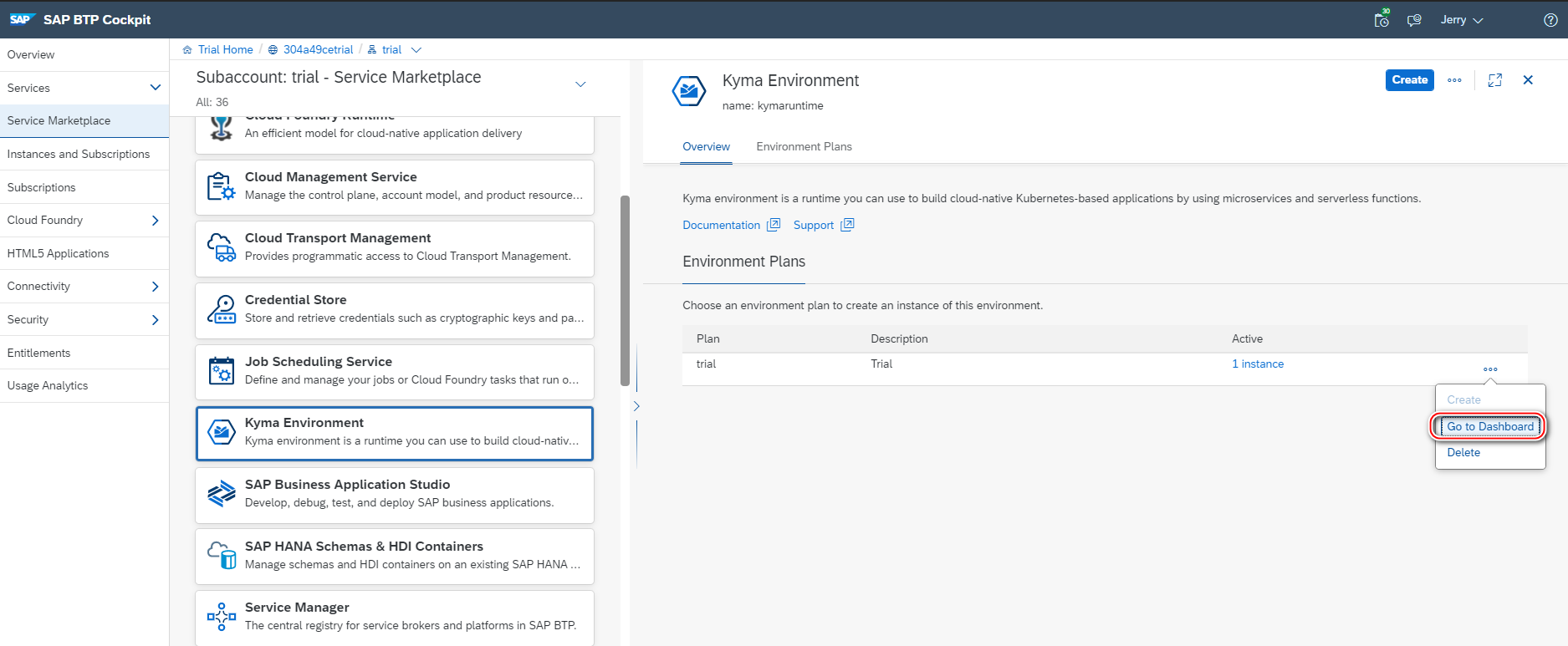The width and height of the screenshot is (1568, 646).
Task: Open the Cloud Management Service tile
Action: click(395, 187)
